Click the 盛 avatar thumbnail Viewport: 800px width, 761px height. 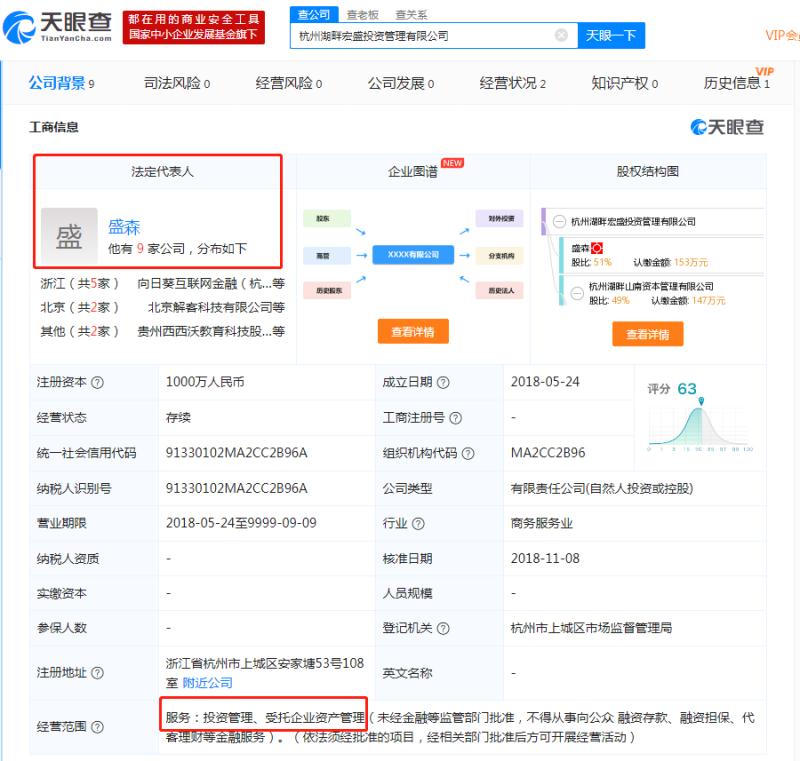69,236
